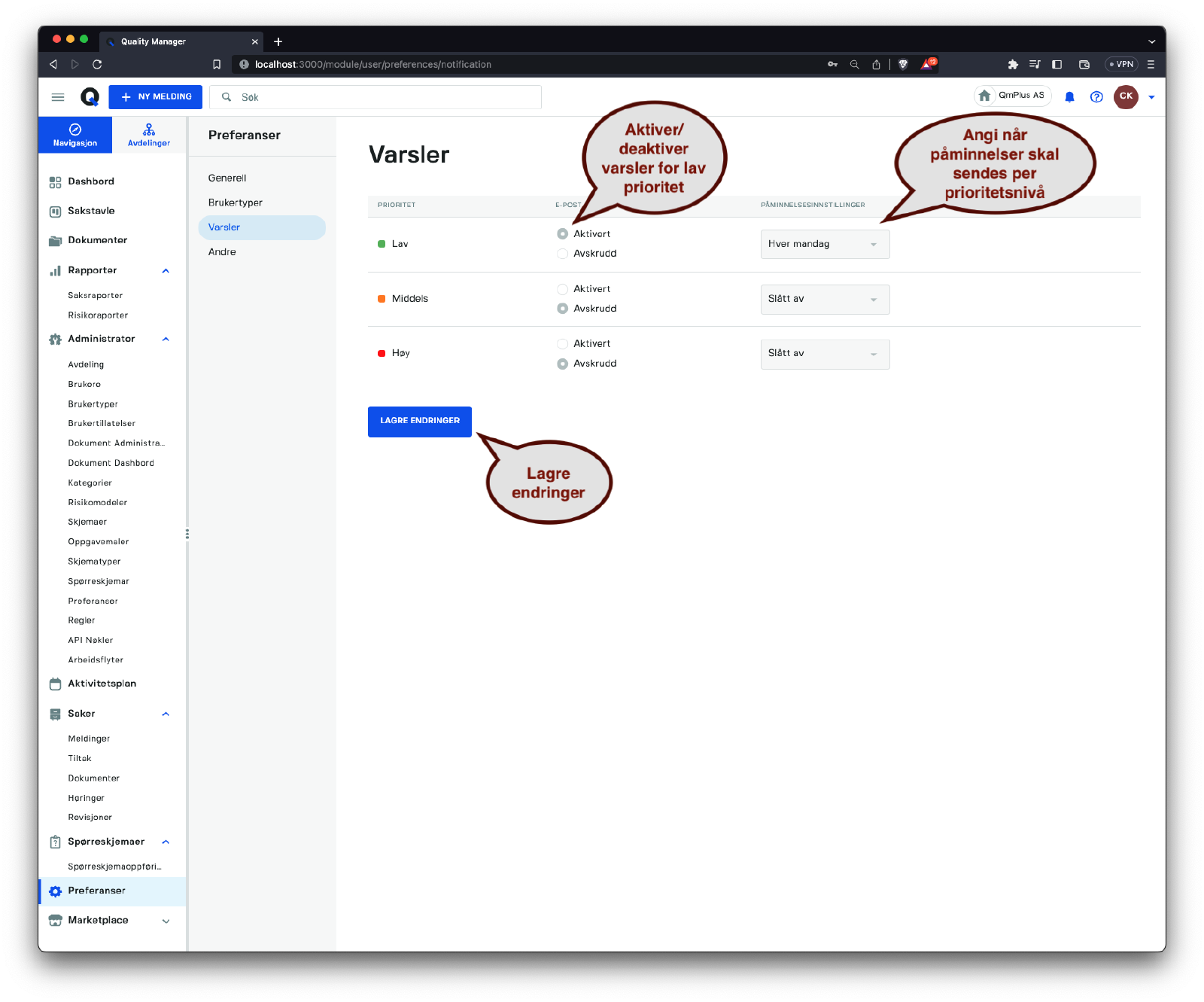This screenshot has height=1002, width=1204.
Task: Open the hamburger menu icon
Action: coord(58,97)
